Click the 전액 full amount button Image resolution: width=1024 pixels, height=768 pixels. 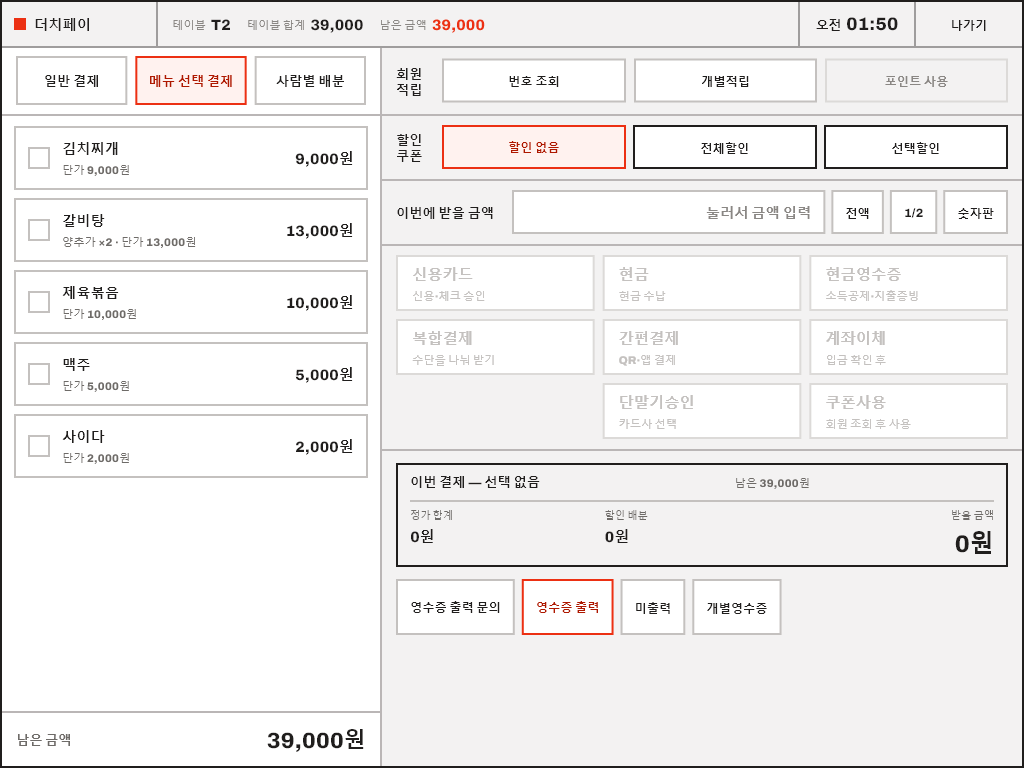[857, 212]
